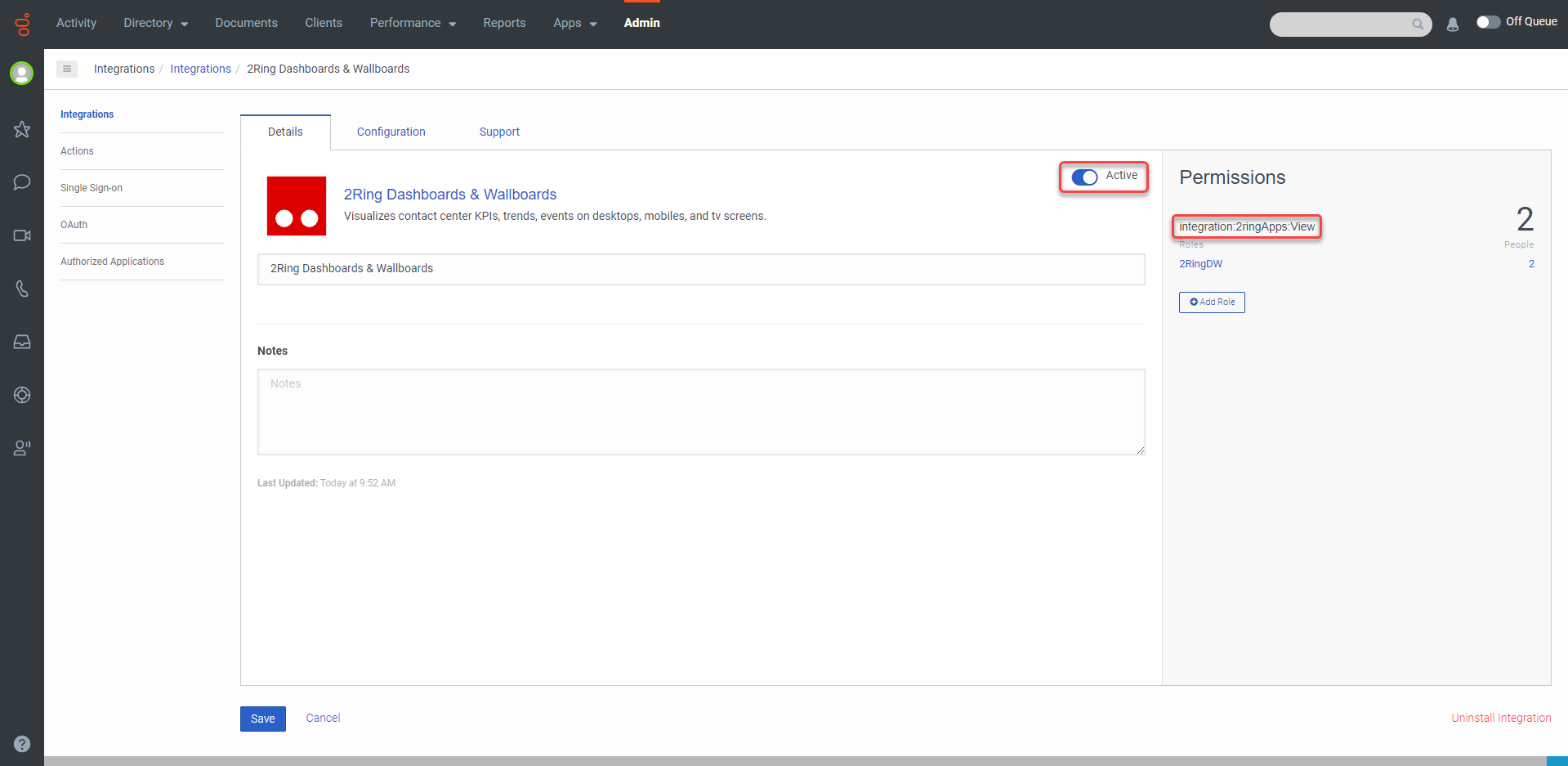The height and width of the screenshot is (766, 1568).
Task: Open the phone calls panel icon
Action: pos(21,289)
